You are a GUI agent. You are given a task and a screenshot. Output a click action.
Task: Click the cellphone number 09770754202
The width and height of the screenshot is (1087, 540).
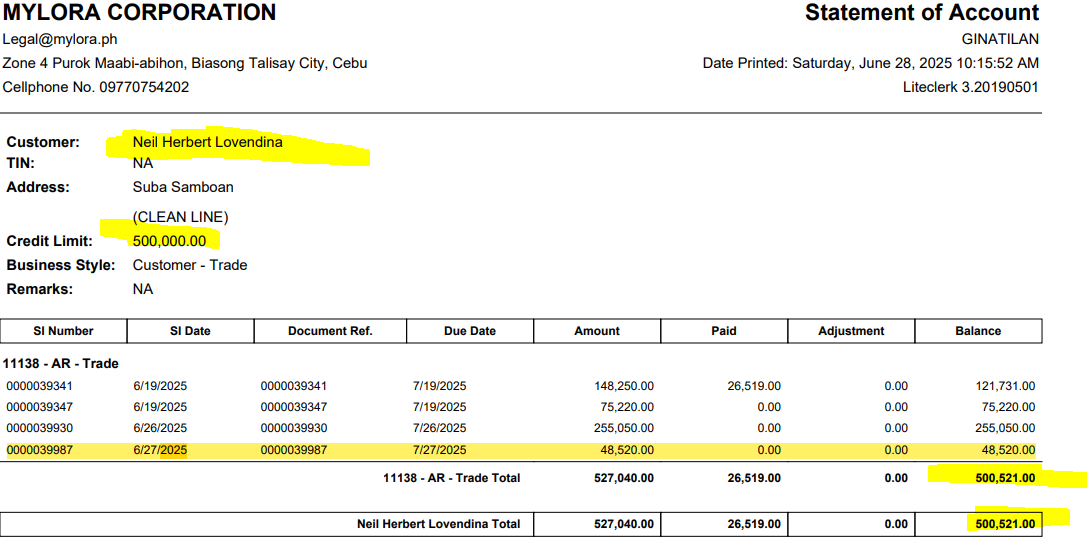(144, 87)
